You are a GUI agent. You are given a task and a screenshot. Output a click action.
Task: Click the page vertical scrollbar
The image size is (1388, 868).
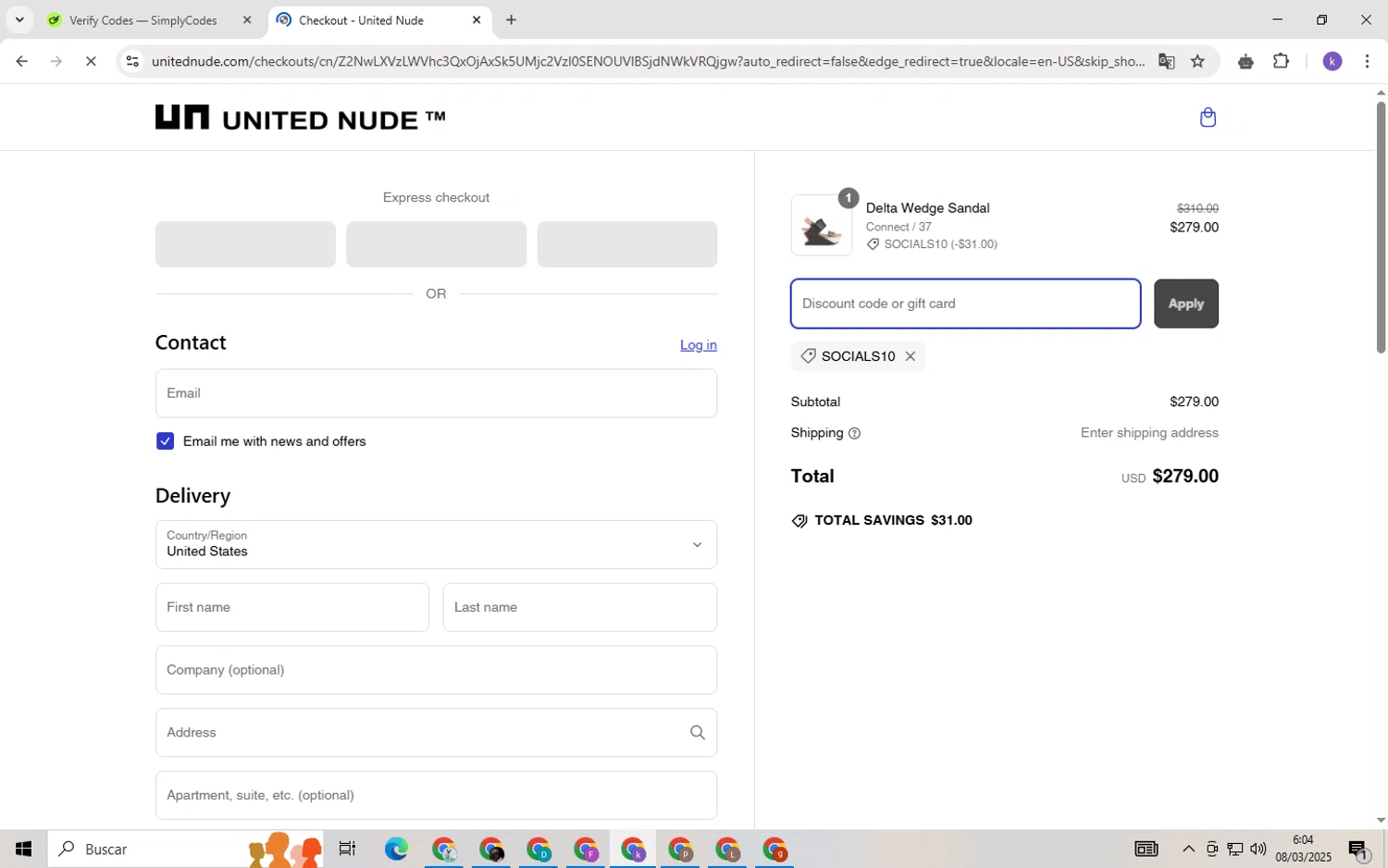(1381, 227)
